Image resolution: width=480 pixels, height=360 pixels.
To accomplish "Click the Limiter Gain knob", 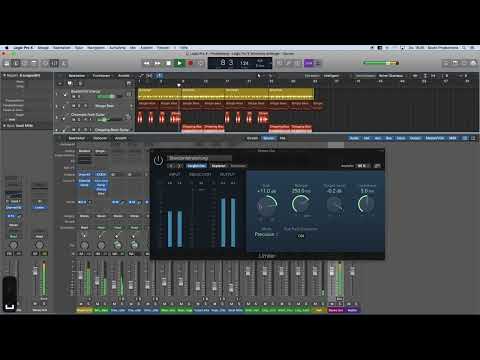I will tap(267, 205).
